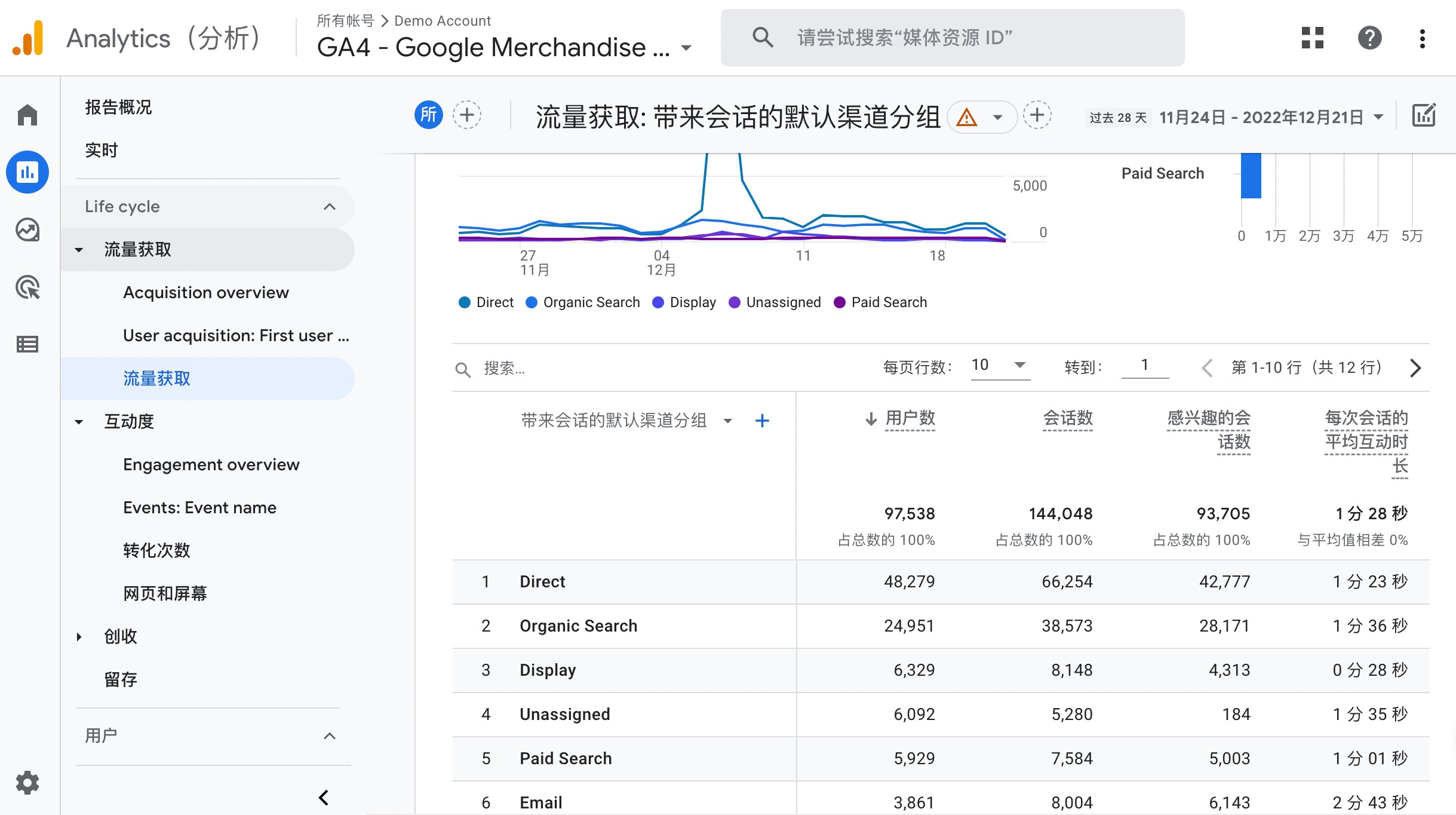
Task: Click the magnifier icon in the table search
Action: pos(463,369)
